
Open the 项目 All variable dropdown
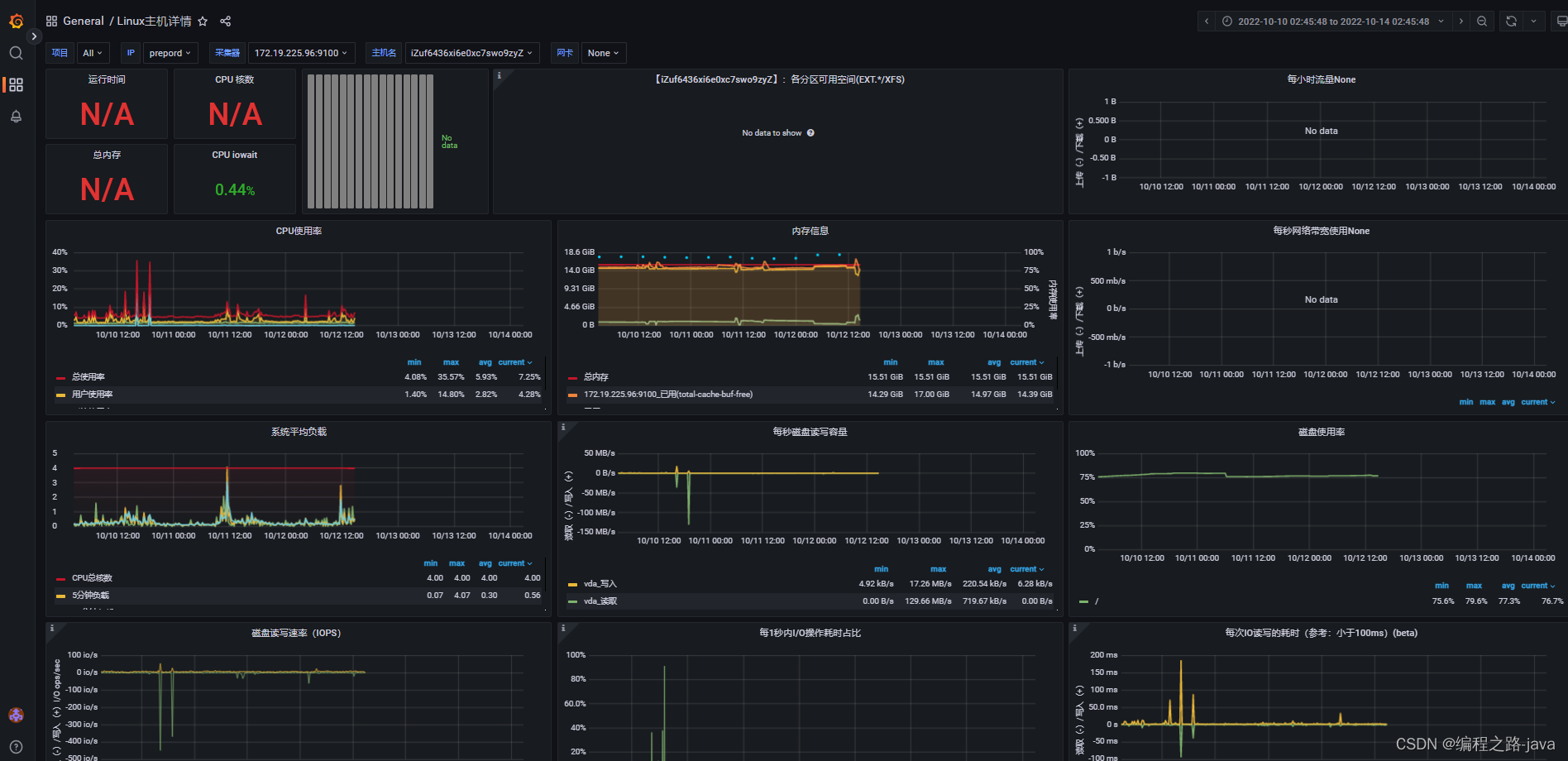pyautogui.click(x=93, y=53)
